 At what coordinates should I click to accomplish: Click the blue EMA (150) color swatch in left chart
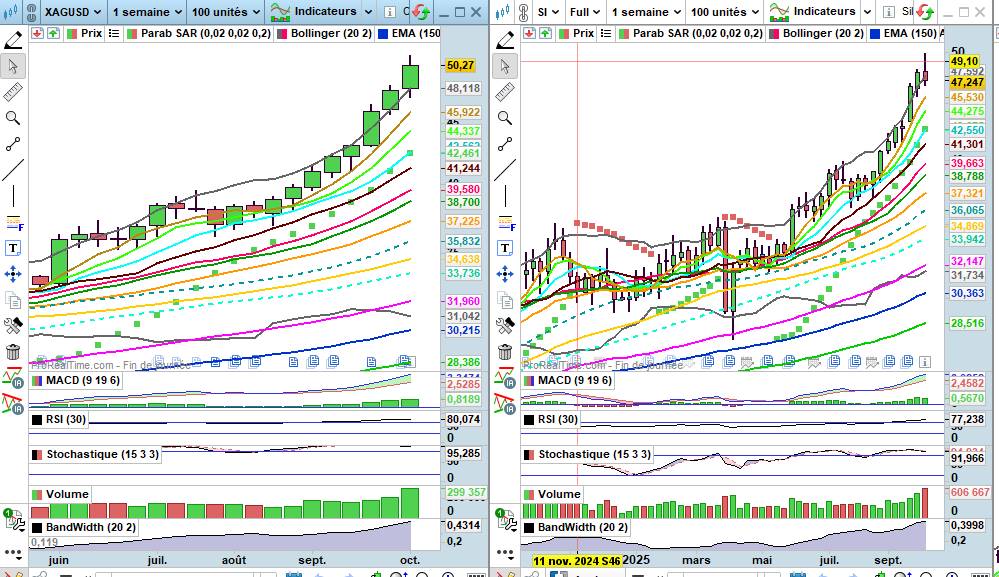383,33
